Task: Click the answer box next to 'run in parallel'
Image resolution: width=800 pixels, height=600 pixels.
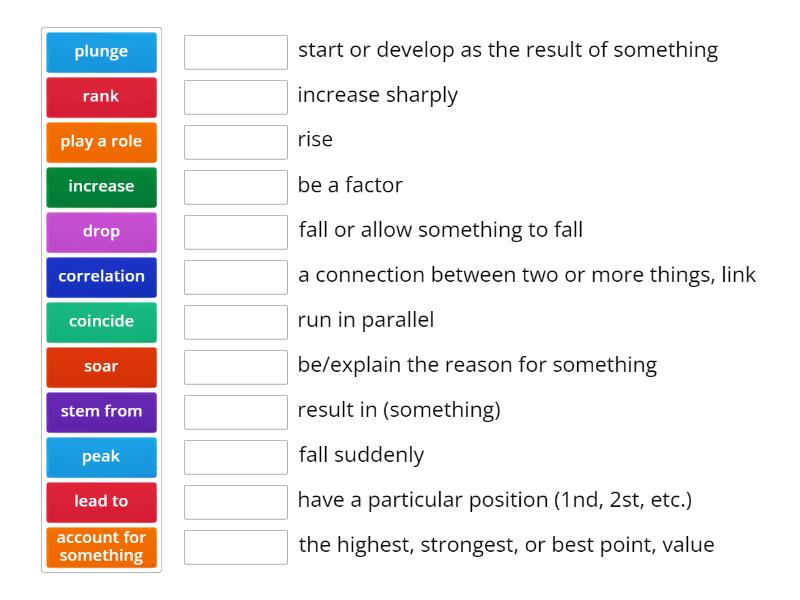Action: click(235, 321)
